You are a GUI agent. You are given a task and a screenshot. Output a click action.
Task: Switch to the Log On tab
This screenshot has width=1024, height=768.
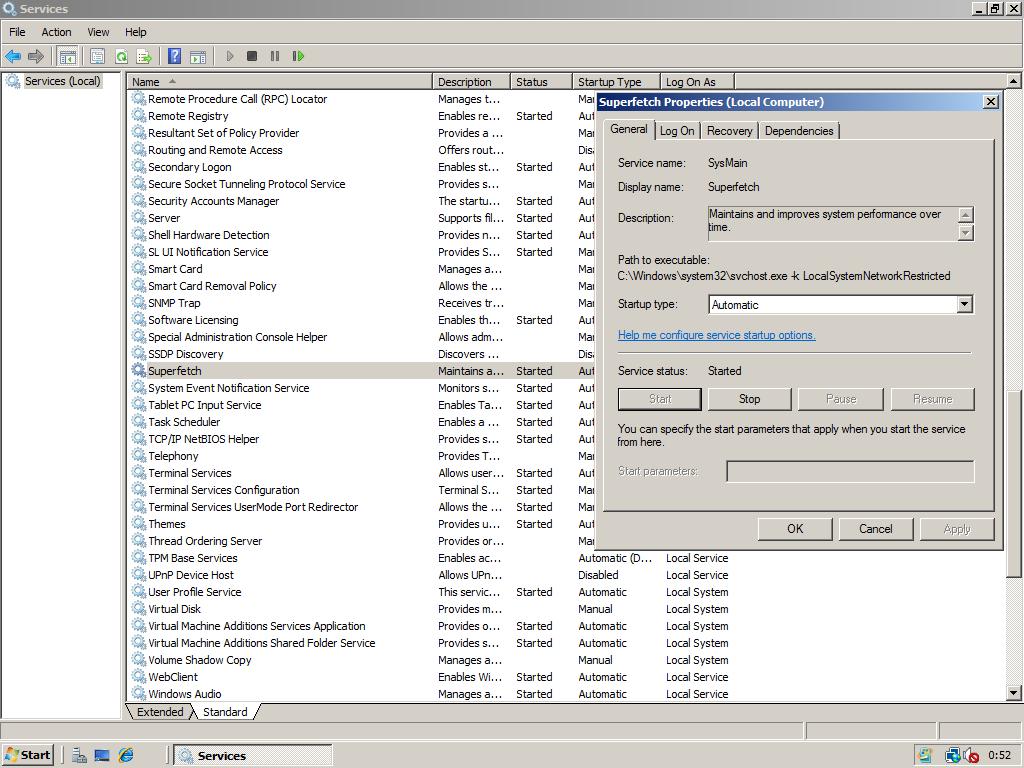[x=677, y=131]
